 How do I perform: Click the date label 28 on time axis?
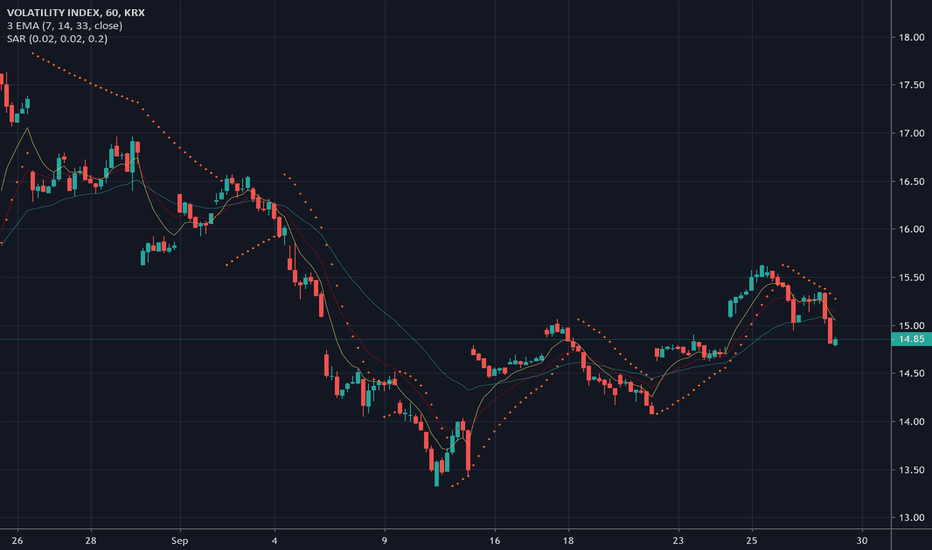pyautogui.click(x=90, y=540)
